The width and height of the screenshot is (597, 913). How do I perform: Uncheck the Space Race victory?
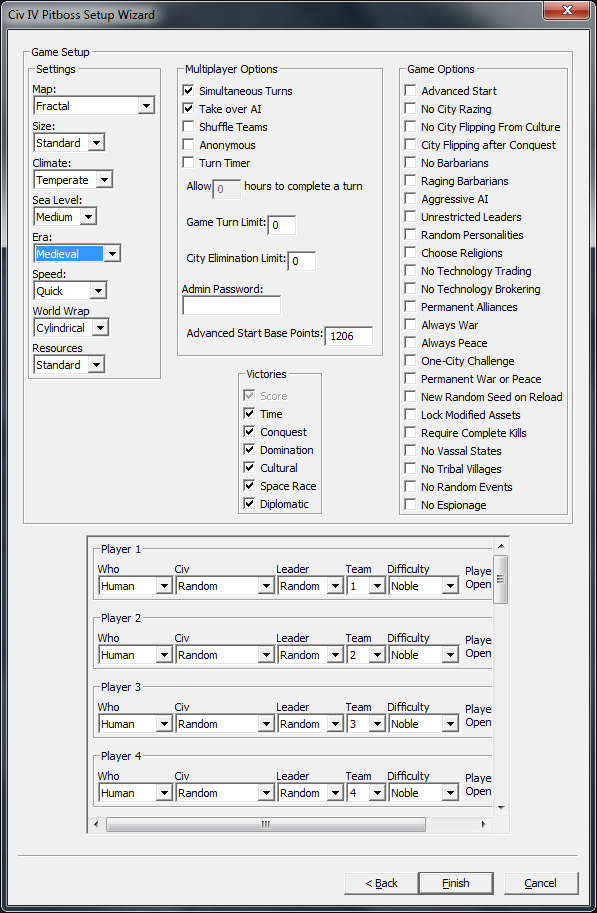(249, 486)
